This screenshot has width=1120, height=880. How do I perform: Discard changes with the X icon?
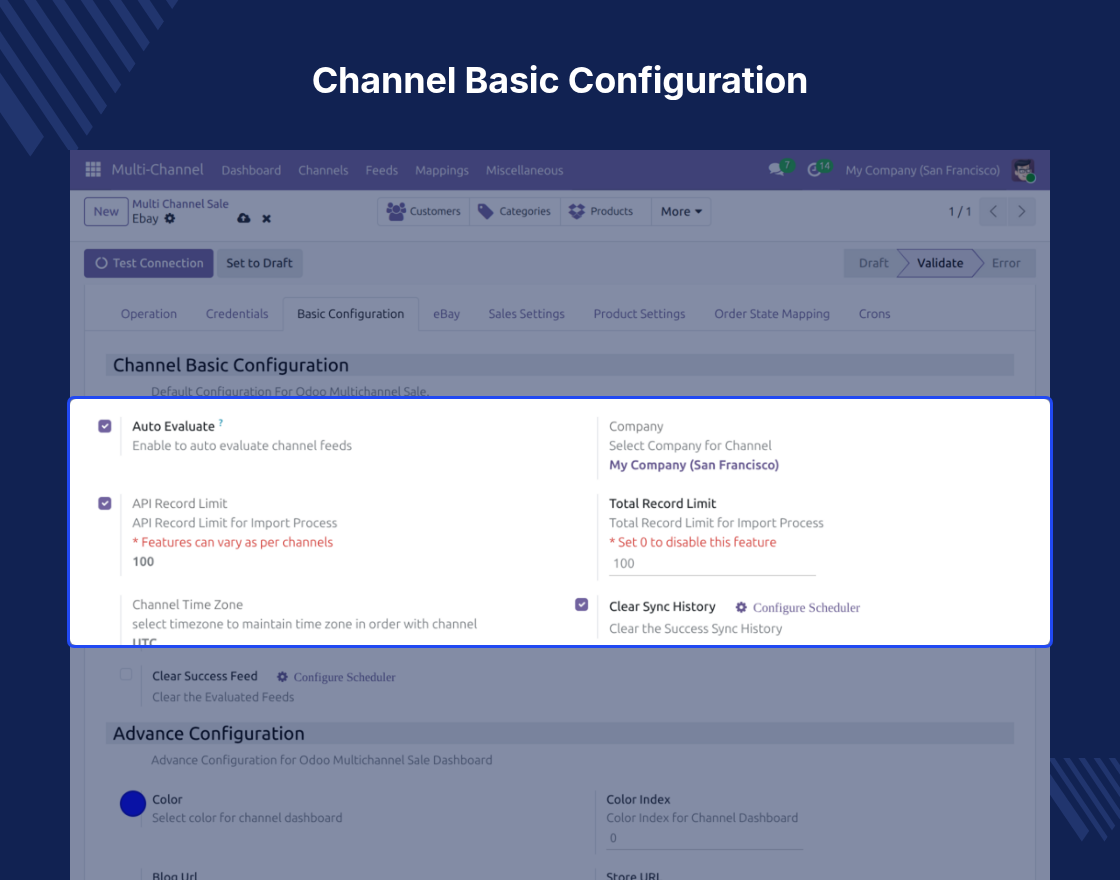(x=266, y=219)
